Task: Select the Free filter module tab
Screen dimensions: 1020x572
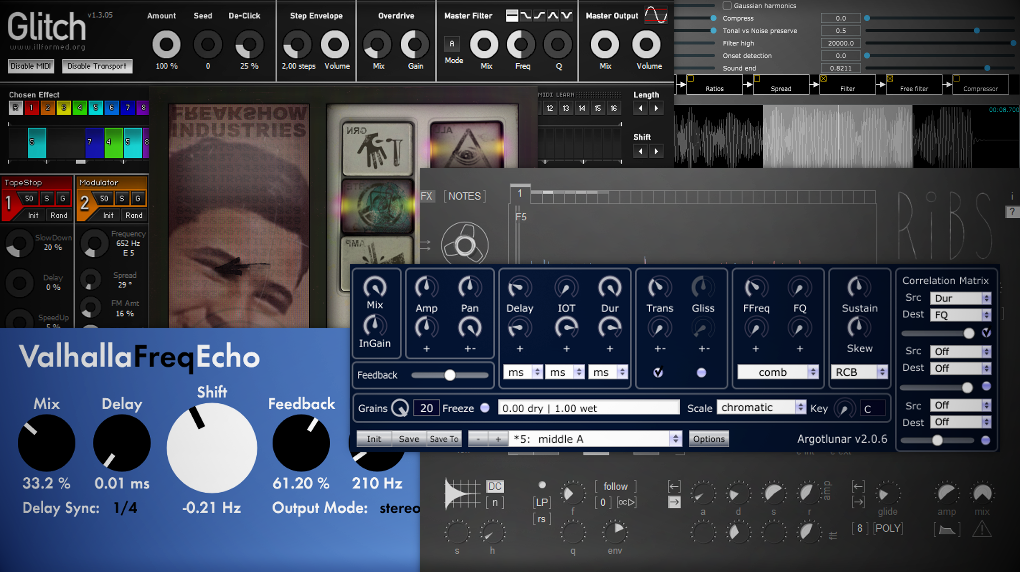Action: pos(913,85)
